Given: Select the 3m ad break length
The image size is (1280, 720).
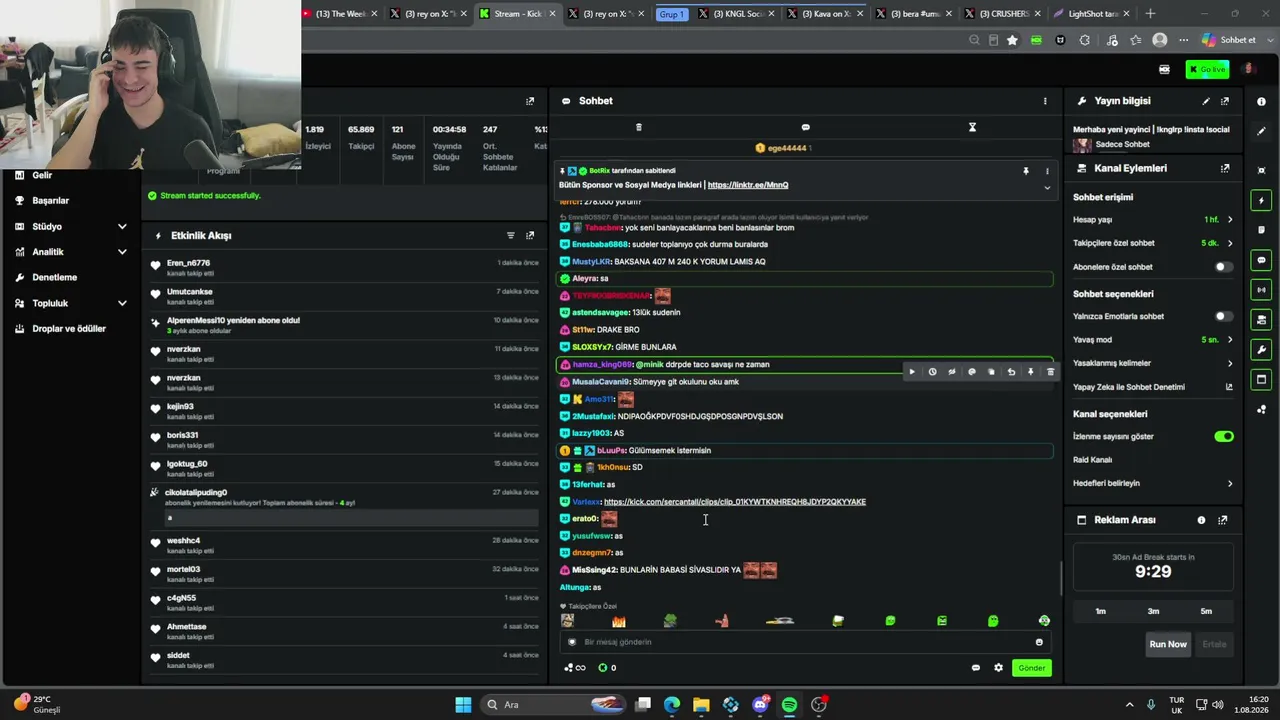Looking at the screenshot, I should pyautogui.click(x=1153, y=611).
